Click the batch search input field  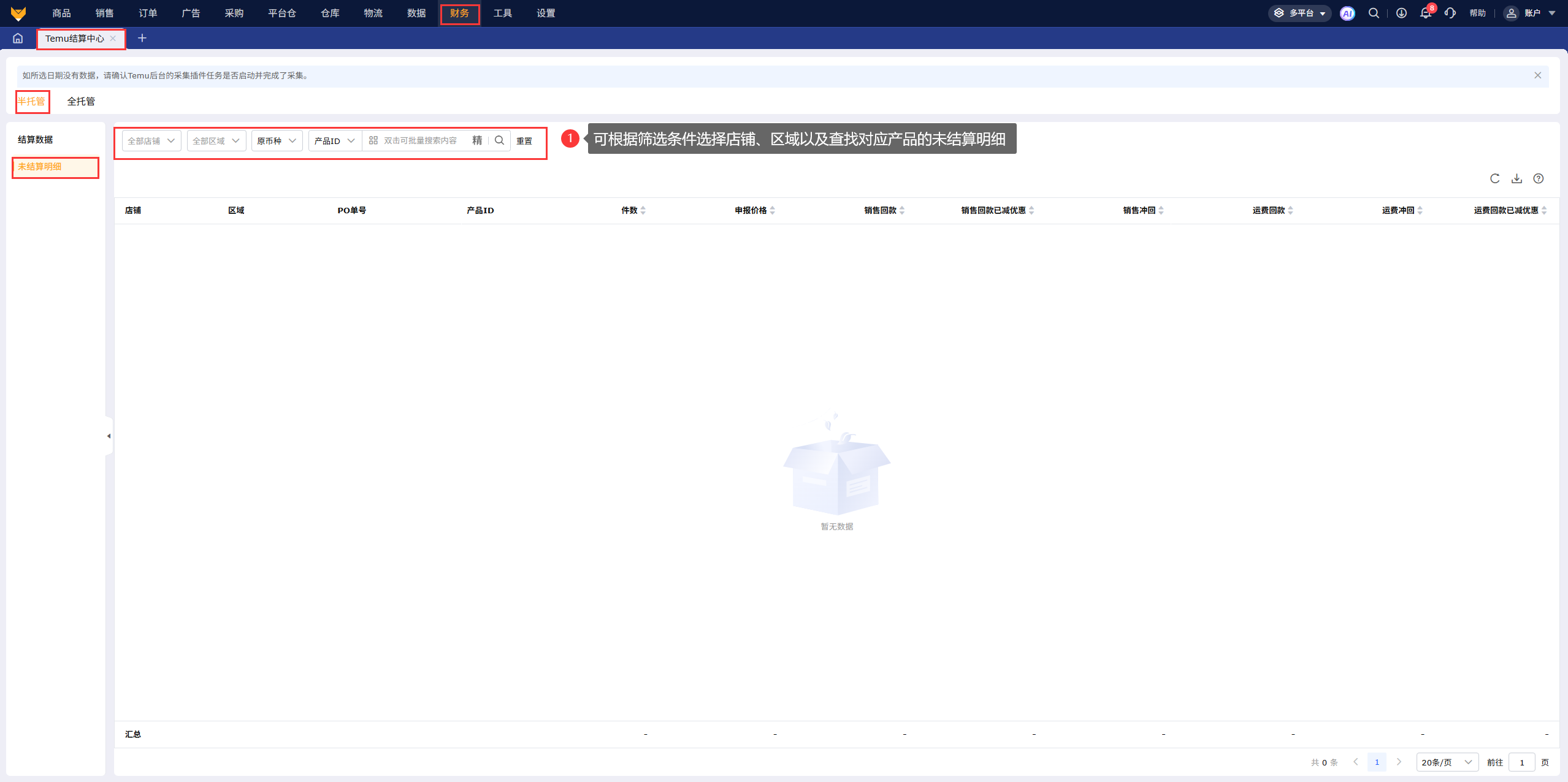[421, 140]
